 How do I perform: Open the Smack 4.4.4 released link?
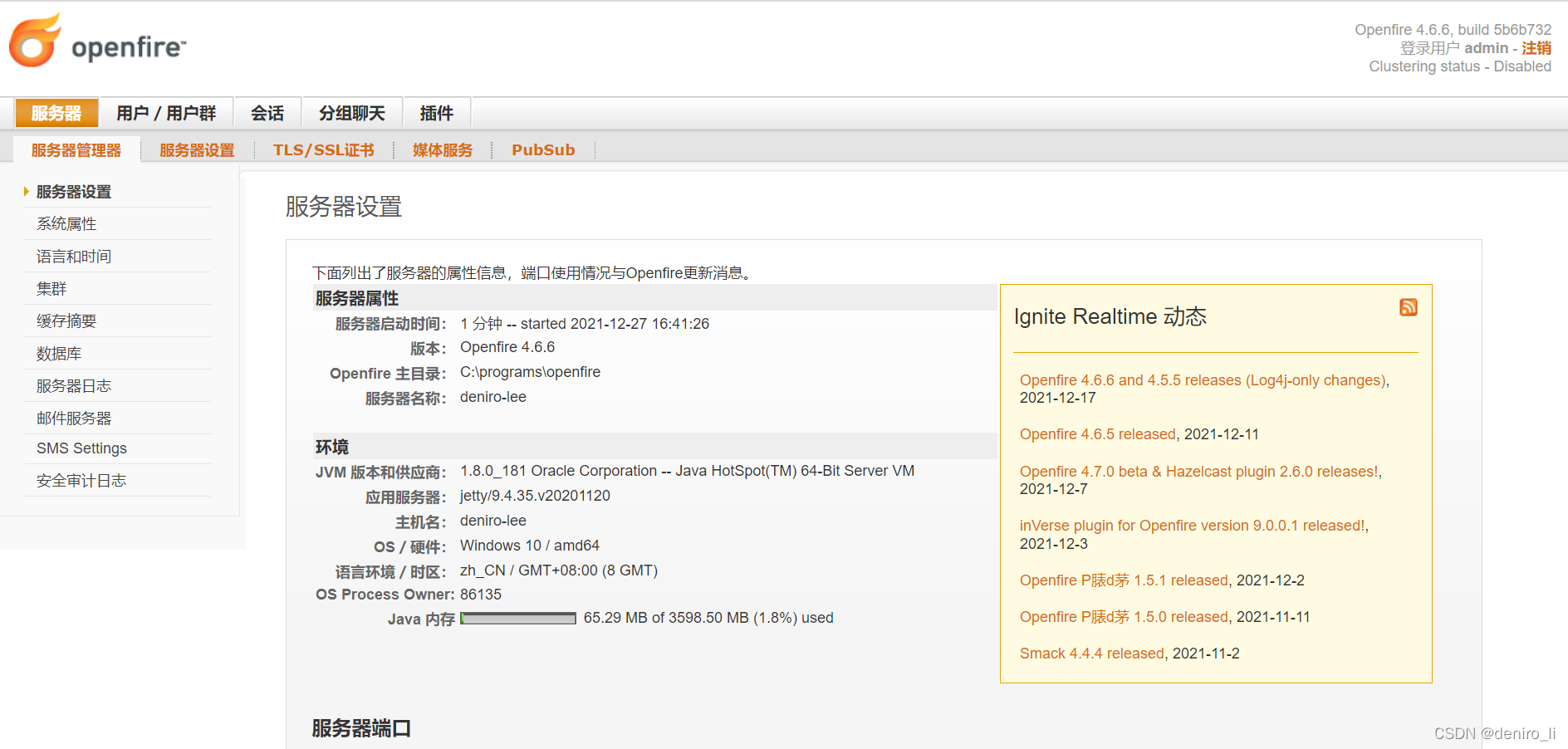(x=1092, y=654)
